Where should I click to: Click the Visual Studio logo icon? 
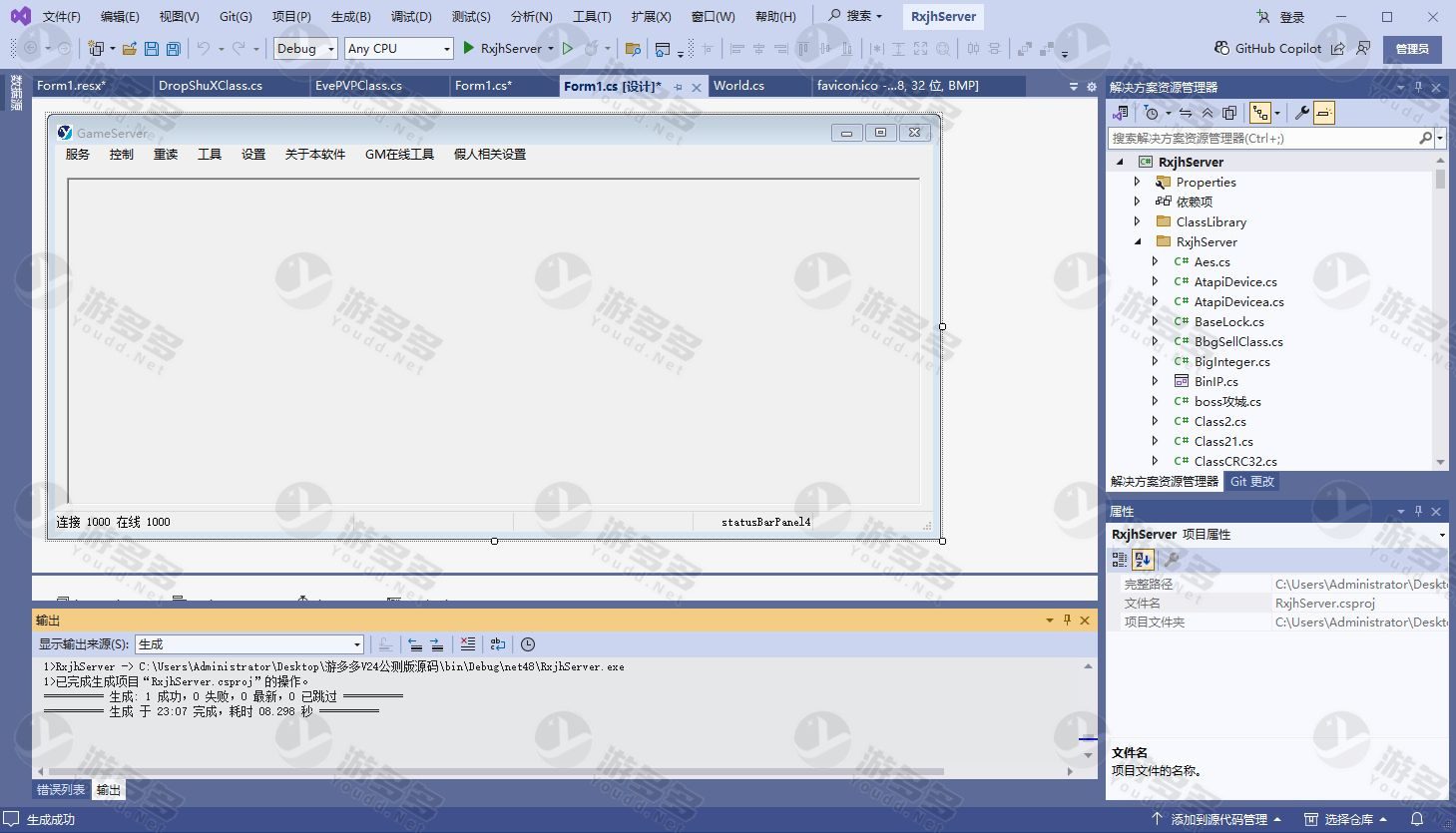(x=21, y=16)
